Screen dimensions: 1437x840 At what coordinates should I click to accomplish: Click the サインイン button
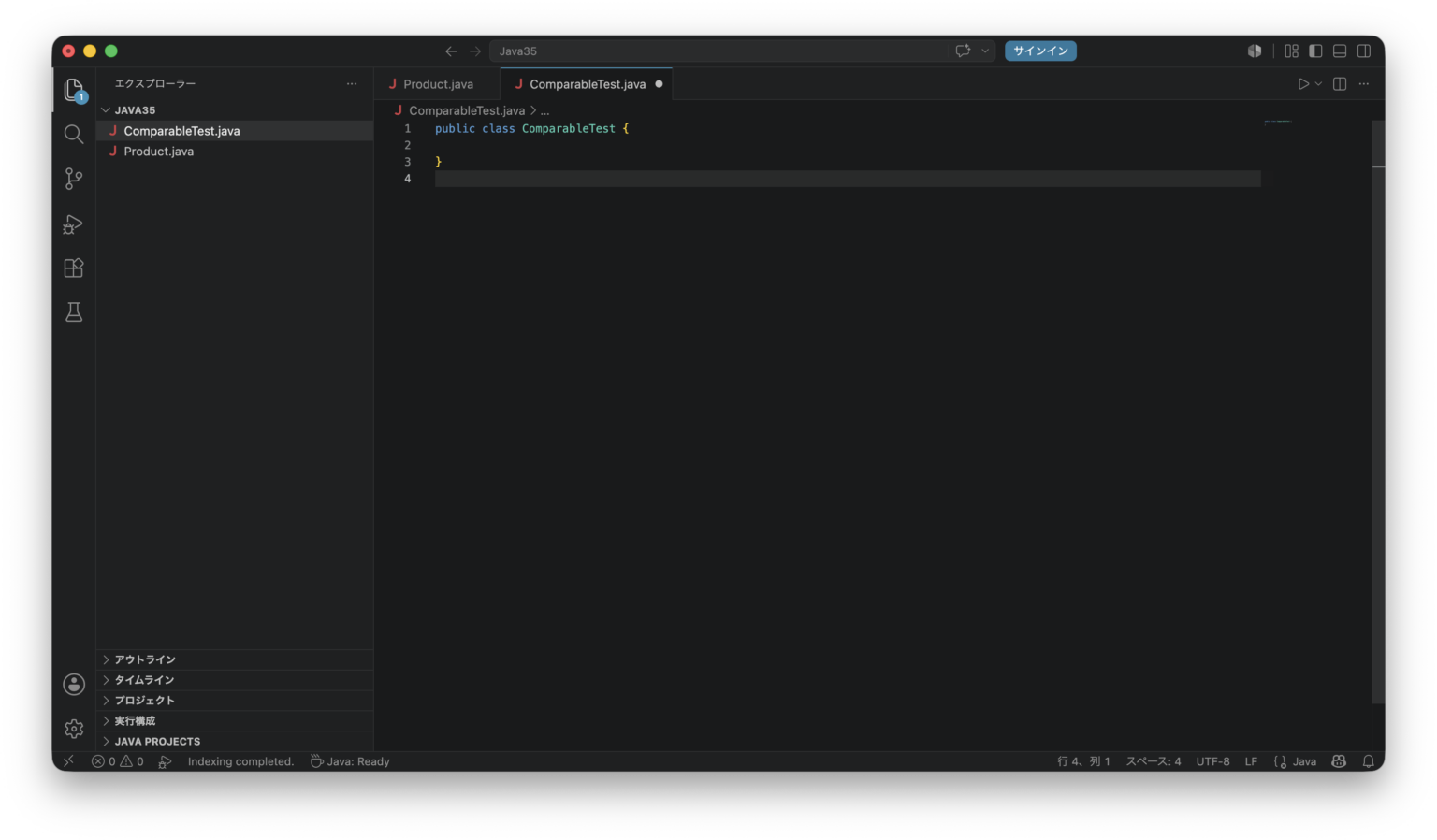1040,51
